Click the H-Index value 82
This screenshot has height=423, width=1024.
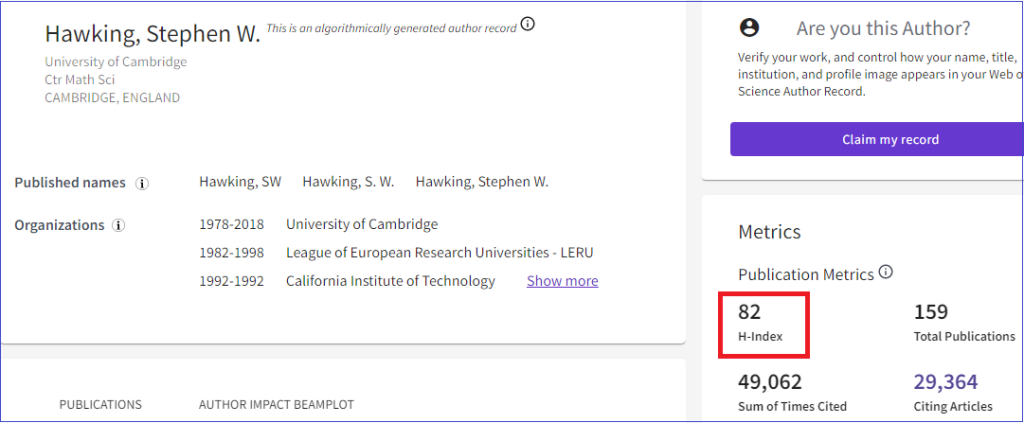(750, 313)
